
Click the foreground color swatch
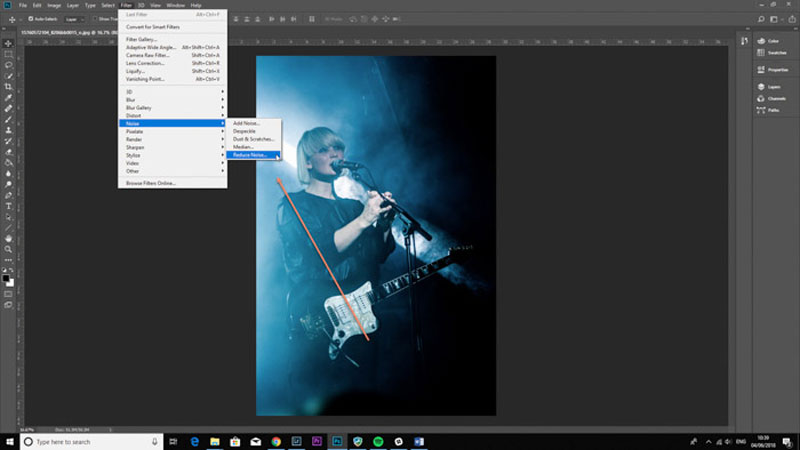click(x=6, y=278)
